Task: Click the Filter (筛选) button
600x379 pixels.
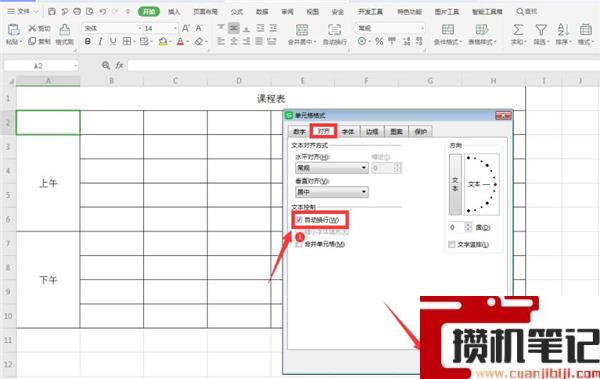Action: click(541, 34)
